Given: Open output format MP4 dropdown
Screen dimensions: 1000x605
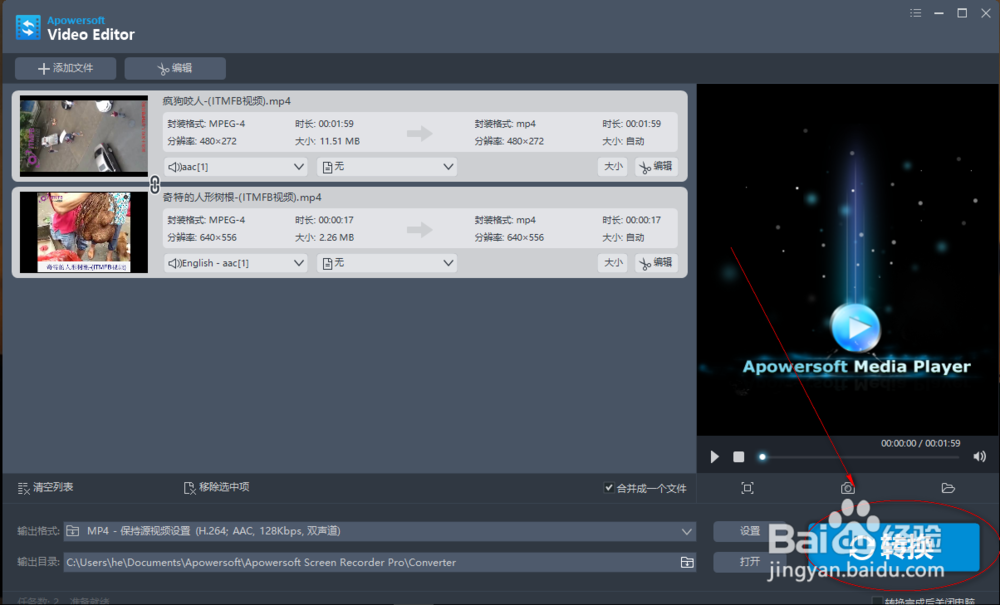Looking at the screenshot, I should (379, 531).
